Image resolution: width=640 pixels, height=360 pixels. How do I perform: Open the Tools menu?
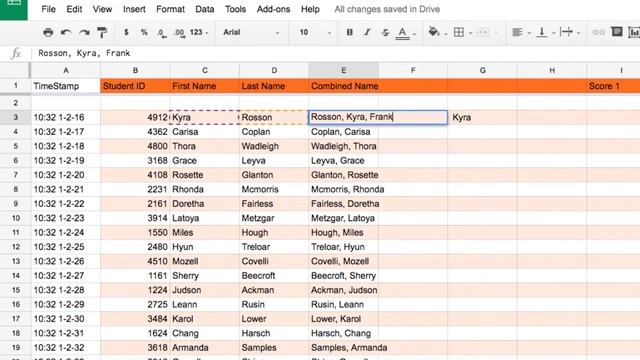[x=236, y=9]
